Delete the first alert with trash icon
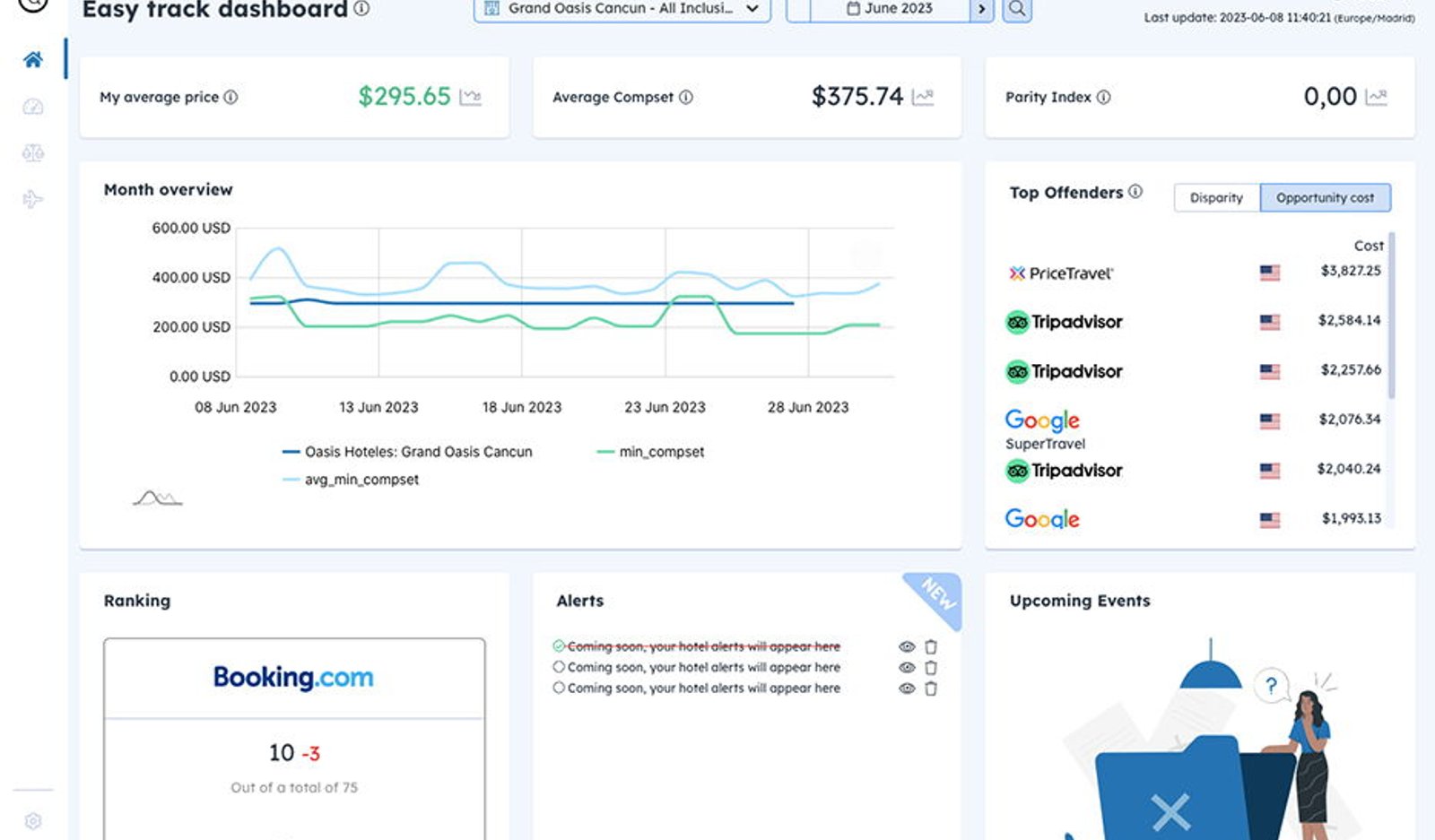This screenshot has width=1435, height=840. (x=931, y=646)
